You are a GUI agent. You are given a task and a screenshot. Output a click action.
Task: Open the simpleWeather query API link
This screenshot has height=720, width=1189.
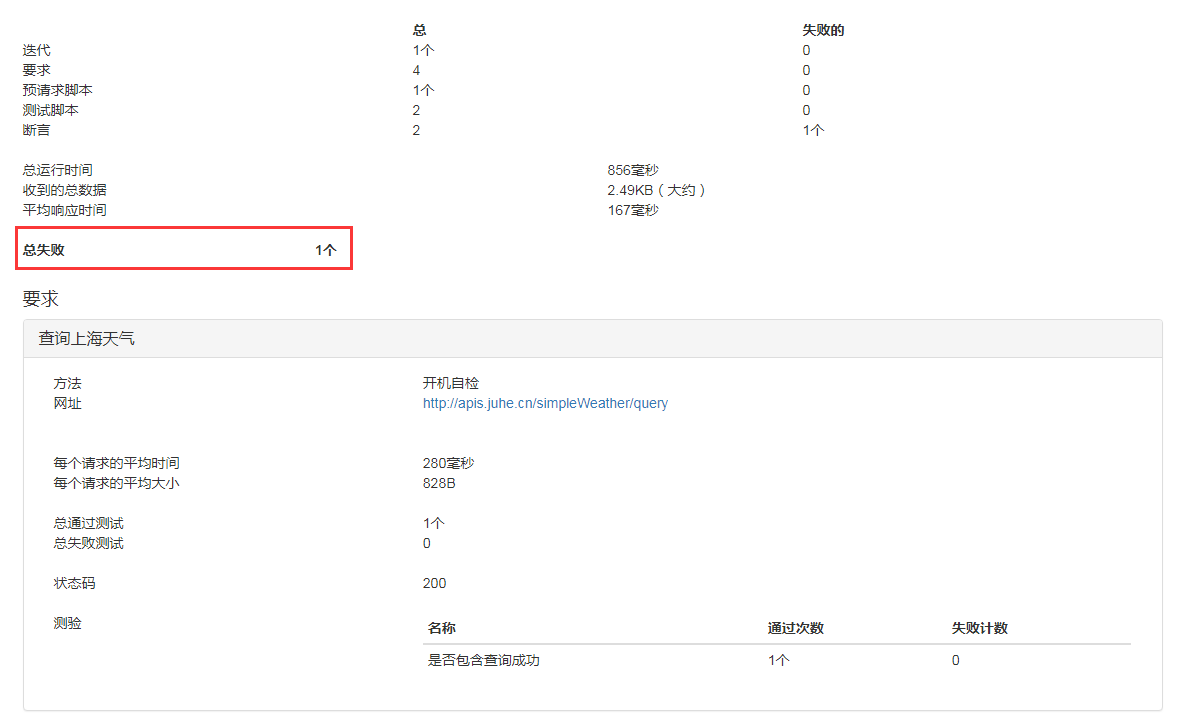point(546,403)
